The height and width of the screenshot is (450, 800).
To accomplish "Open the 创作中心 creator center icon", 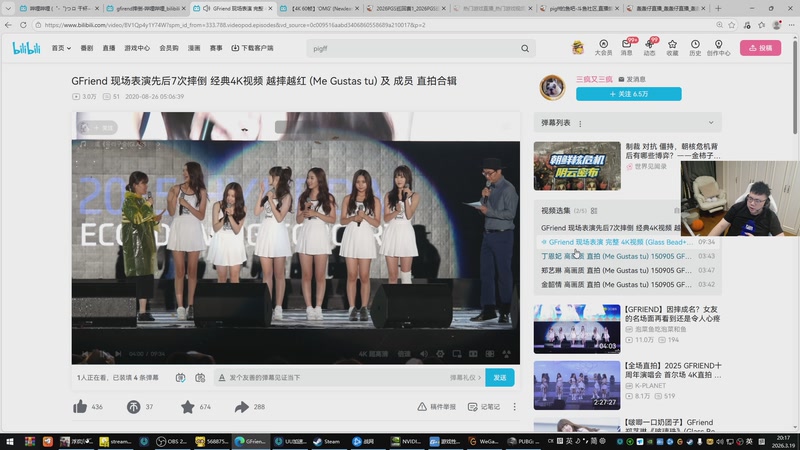I will tap(718, 47).
